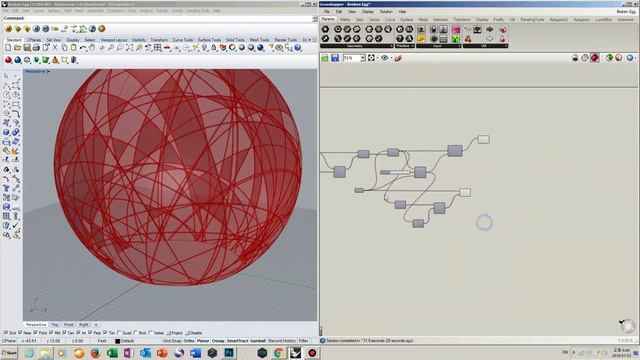
Task: Click black Default layer color swatch
Action: (118, 341)
